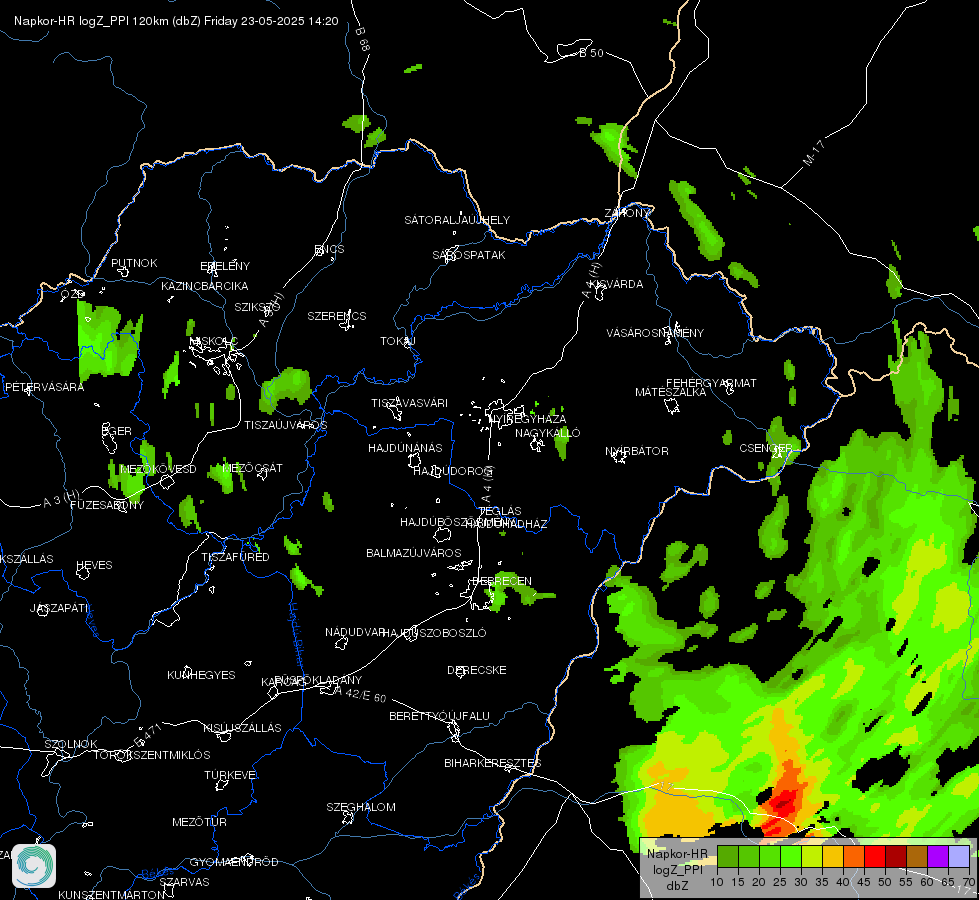Pick the 10–15 dBZ dark green legend swatch
The image size is (979, 900).
[x=727, y=856]
